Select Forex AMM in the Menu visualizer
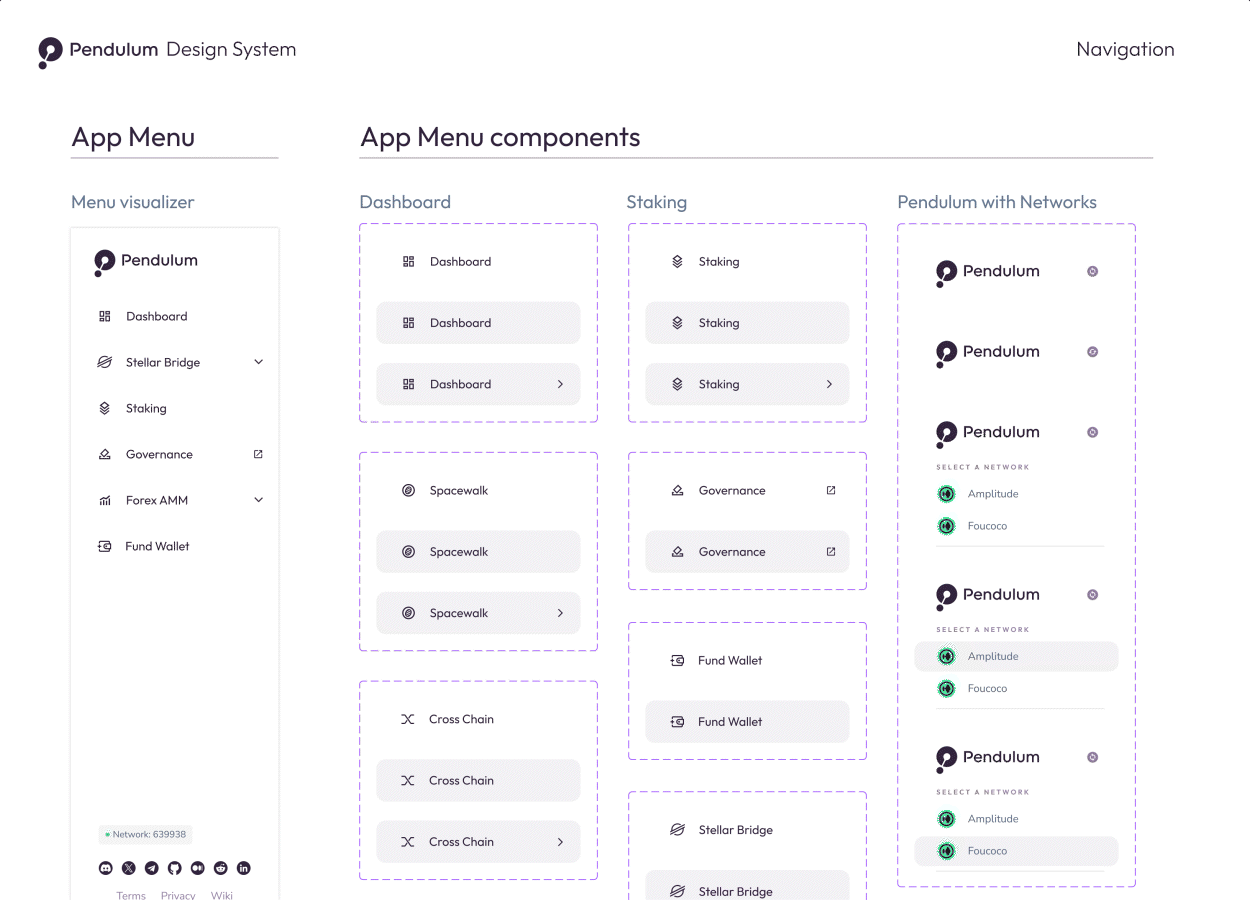1250x900 pixels. pos(157,500)
